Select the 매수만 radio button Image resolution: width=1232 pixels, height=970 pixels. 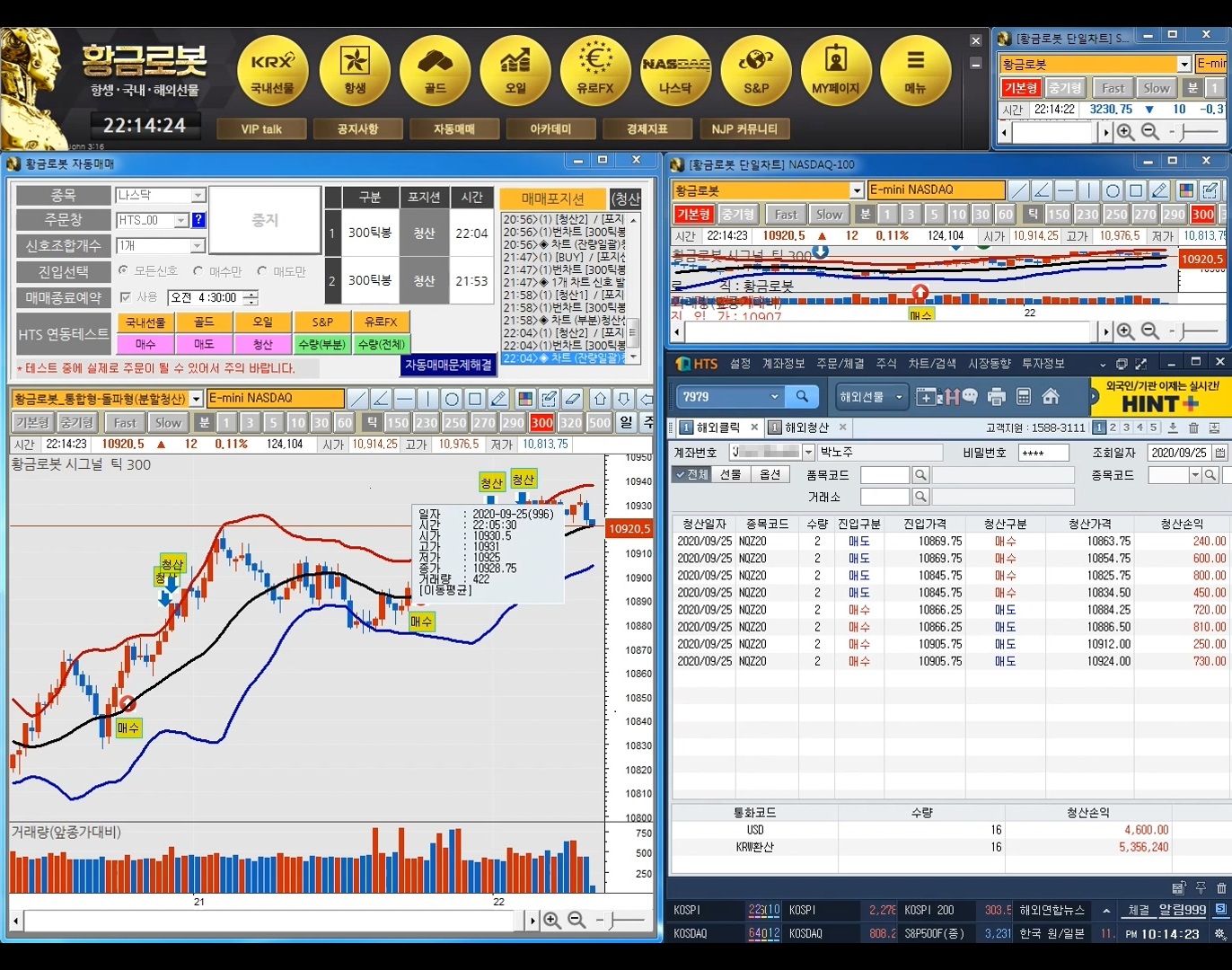pyautogui.click(x=198, y=270)
